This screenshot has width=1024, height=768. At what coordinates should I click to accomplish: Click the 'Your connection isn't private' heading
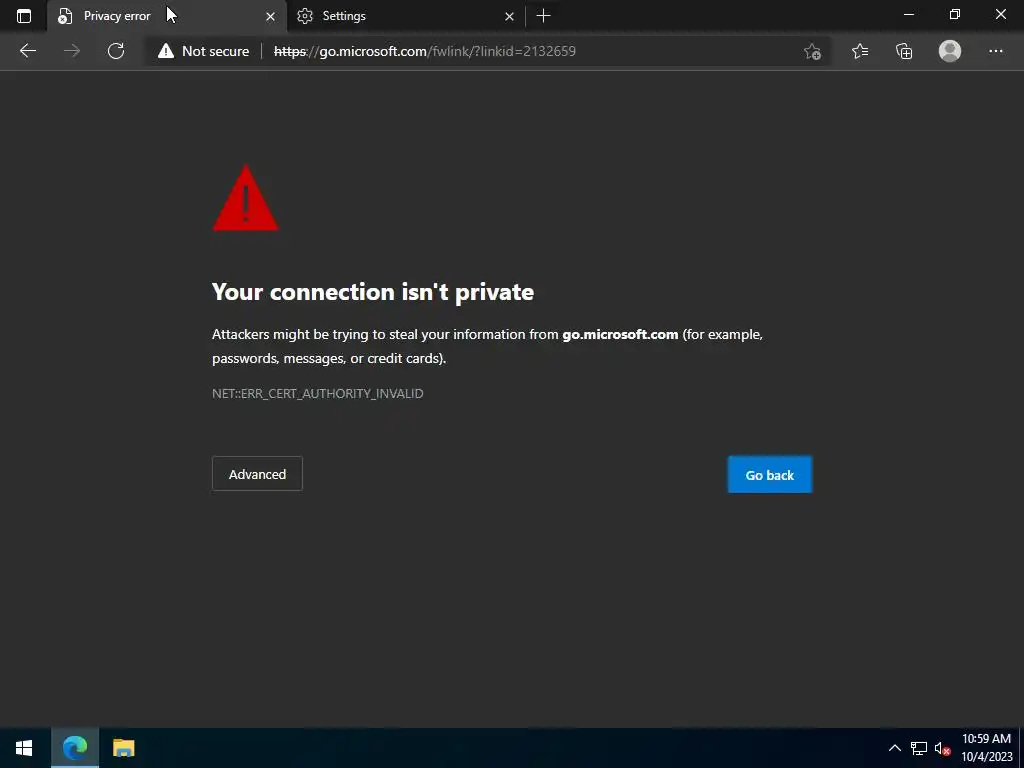pyautogui.click(x=373, y=292)
